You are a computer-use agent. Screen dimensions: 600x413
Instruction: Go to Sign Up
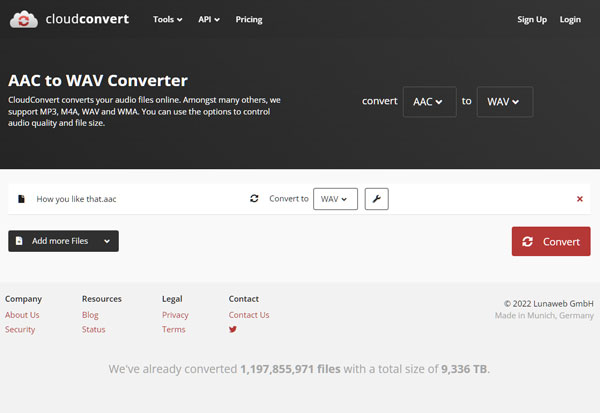pyautogui.click(x=531, y=20)
